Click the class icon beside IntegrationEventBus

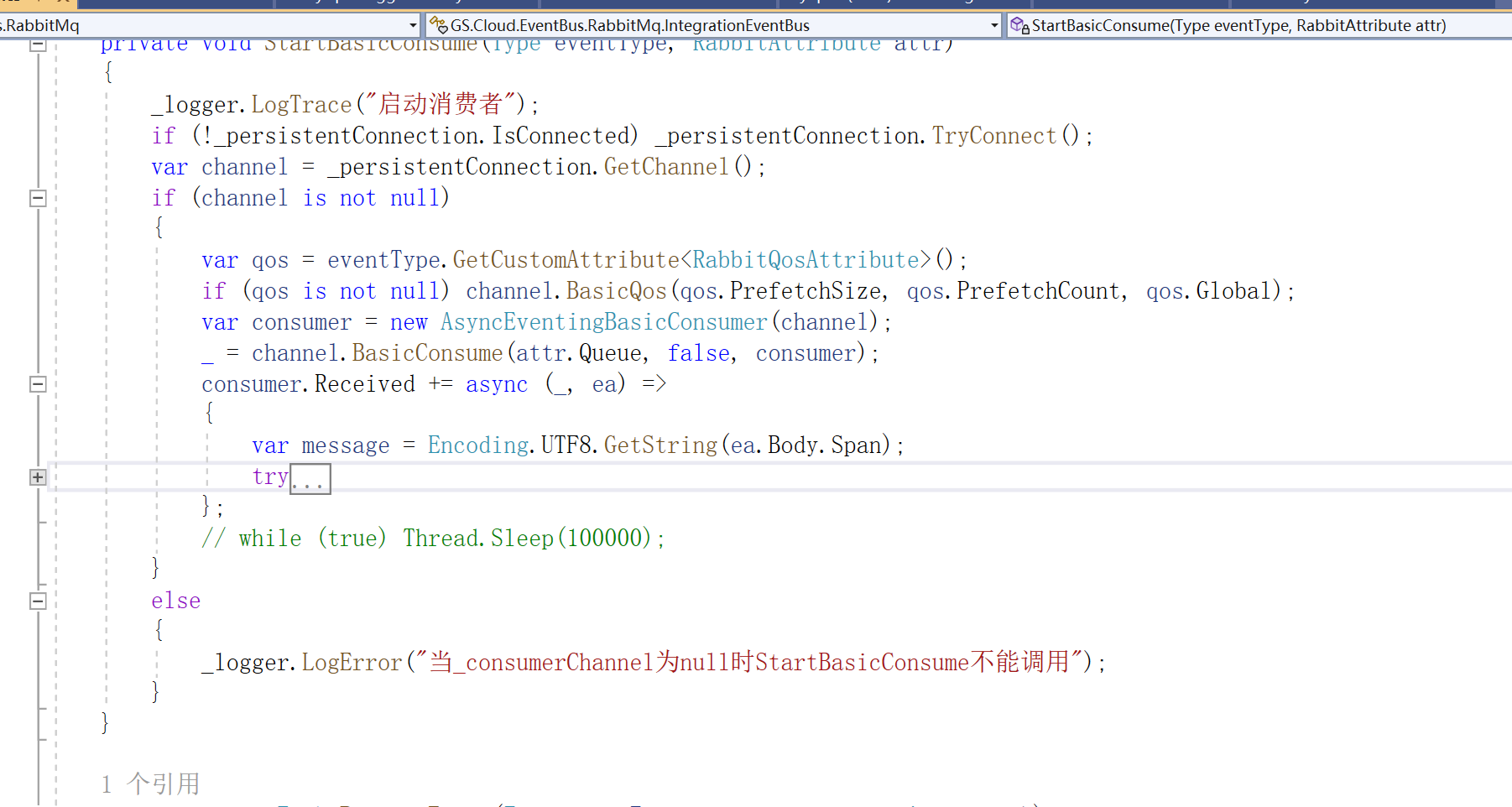coord(439,24)
